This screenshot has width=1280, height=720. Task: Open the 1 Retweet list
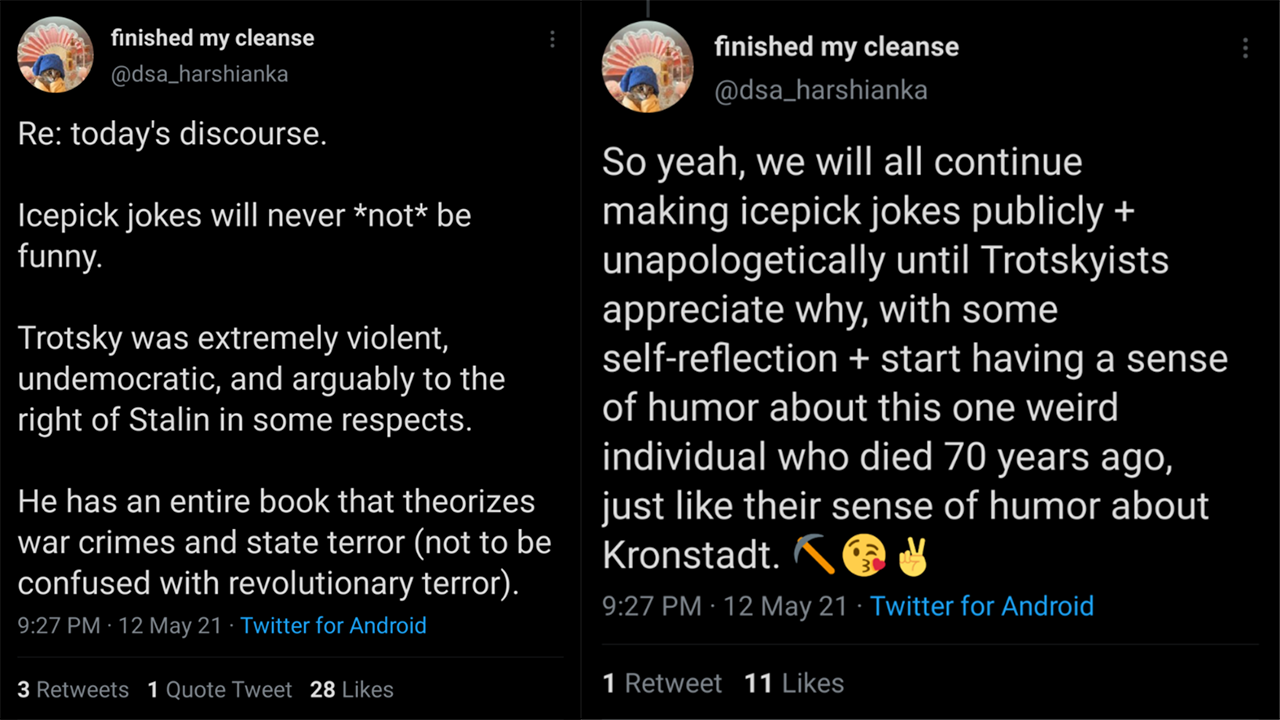point(661,683)
